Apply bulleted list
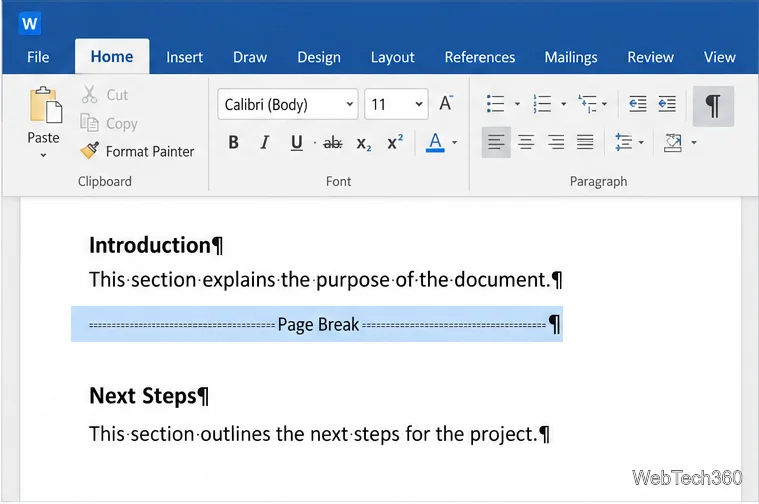Viewport: 759px width, 504px height. click(495, 104)
